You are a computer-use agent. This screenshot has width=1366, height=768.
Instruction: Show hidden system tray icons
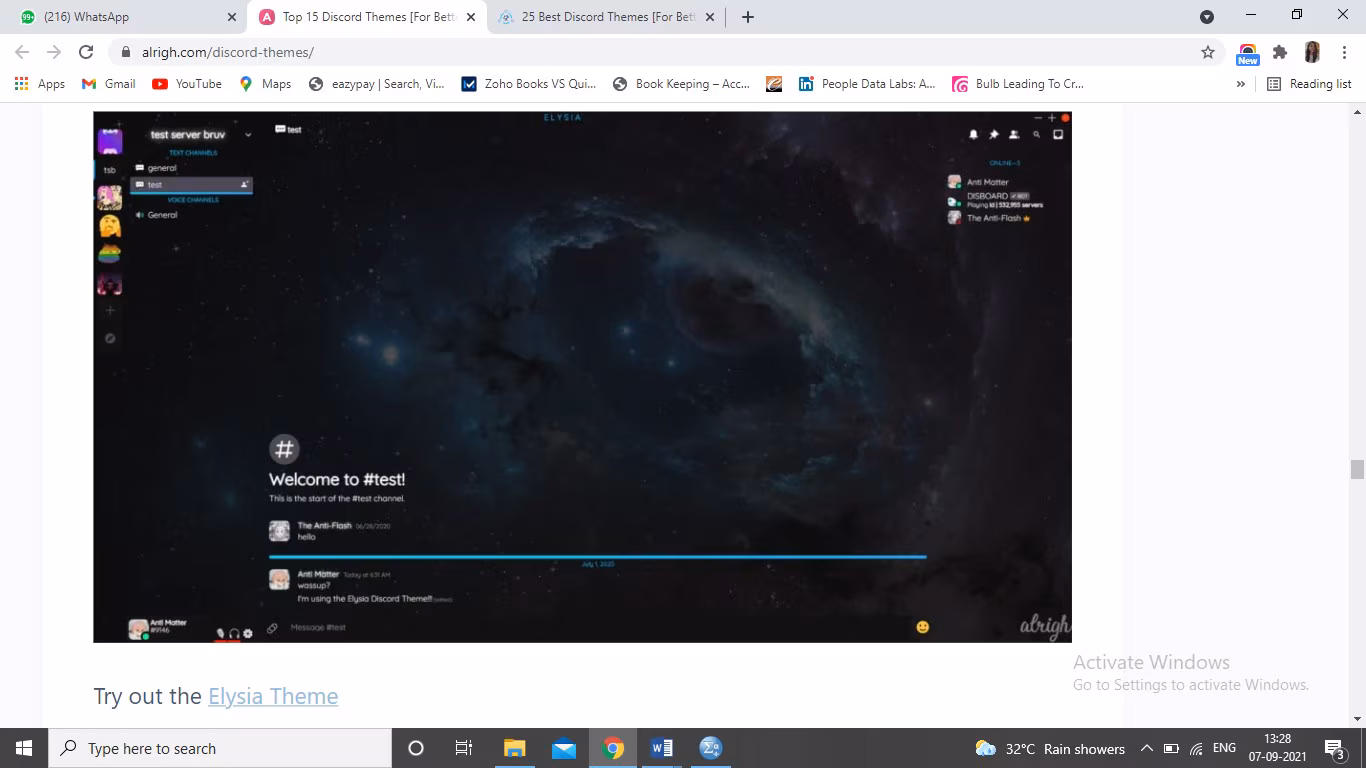click(x=1147, y=748)
